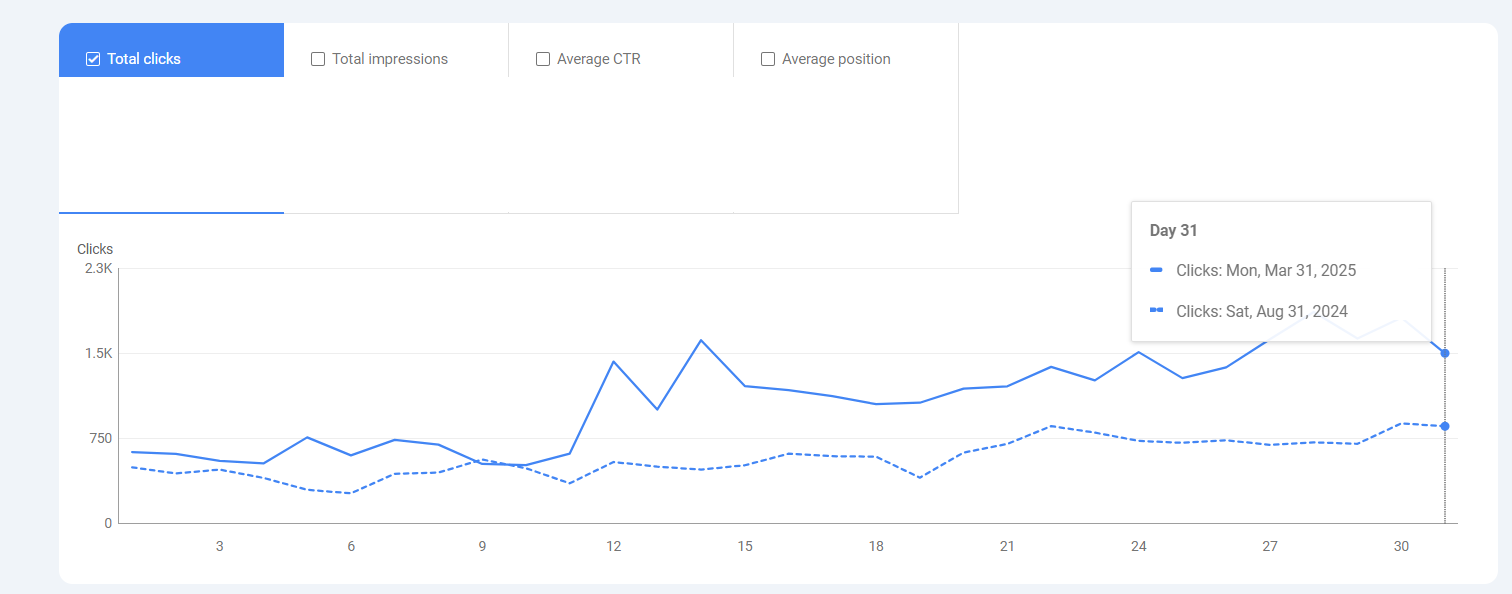1512x594 pixels.
Task: Uncheck the Total clicks checkbox
Action: [x=93, y=59]
